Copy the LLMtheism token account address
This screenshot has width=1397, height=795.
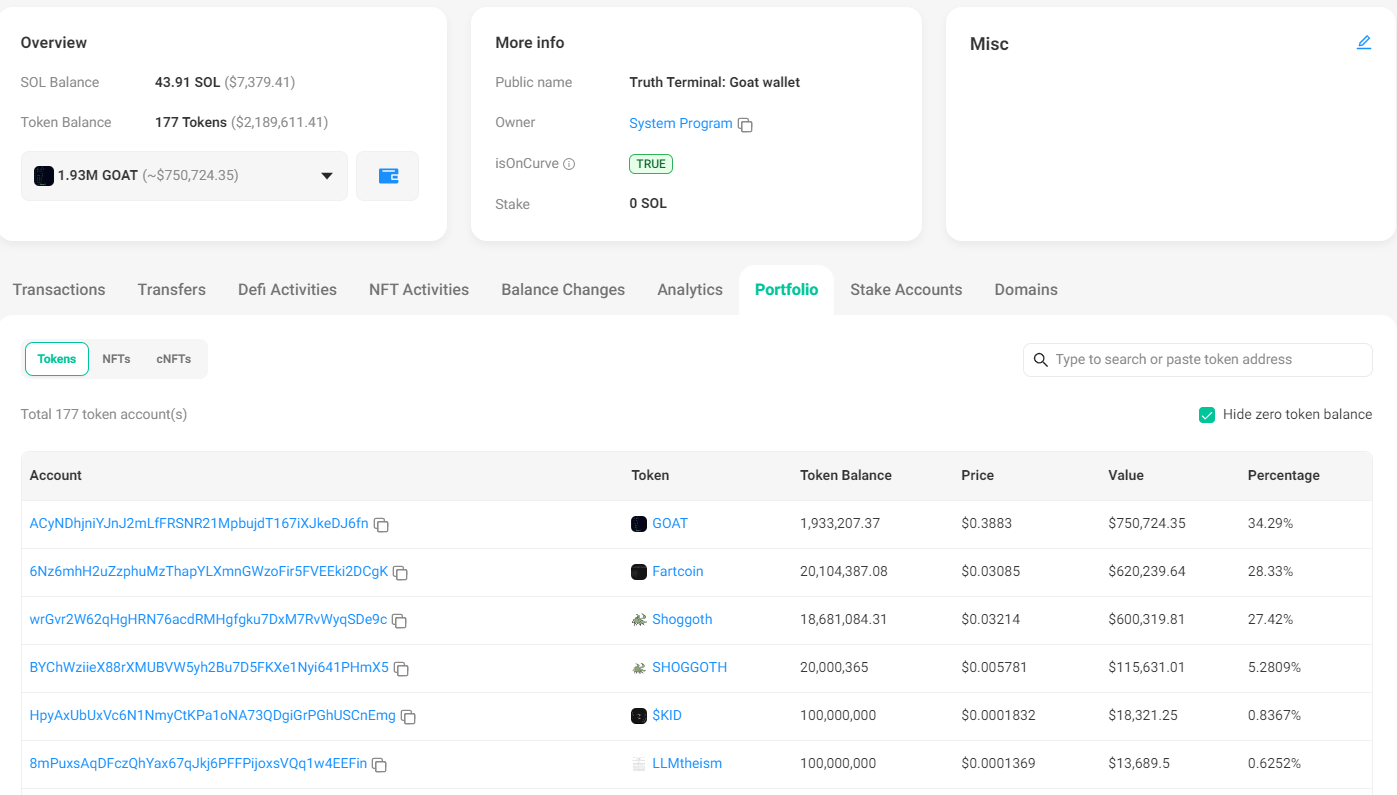(x=379, y=765)
